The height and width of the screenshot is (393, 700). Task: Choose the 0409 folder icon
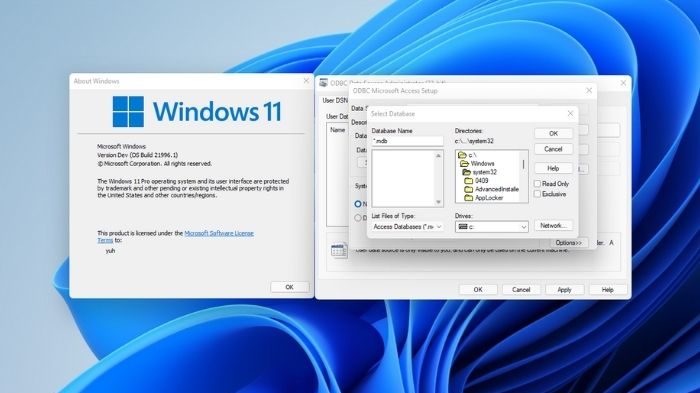pyautogui.click(x=468, y=180)
